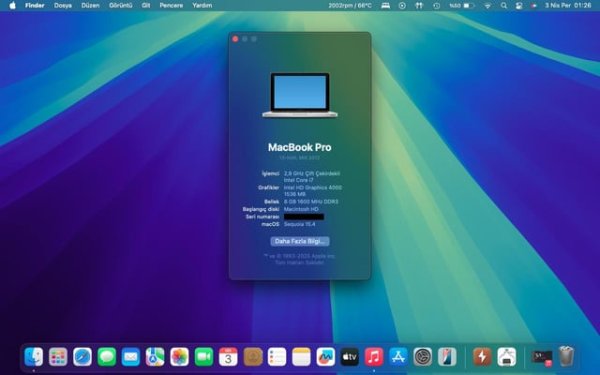Open the minimized dark window in the Dock
Image resolution: width=600 pixels, height=375 pixels.
542,357
